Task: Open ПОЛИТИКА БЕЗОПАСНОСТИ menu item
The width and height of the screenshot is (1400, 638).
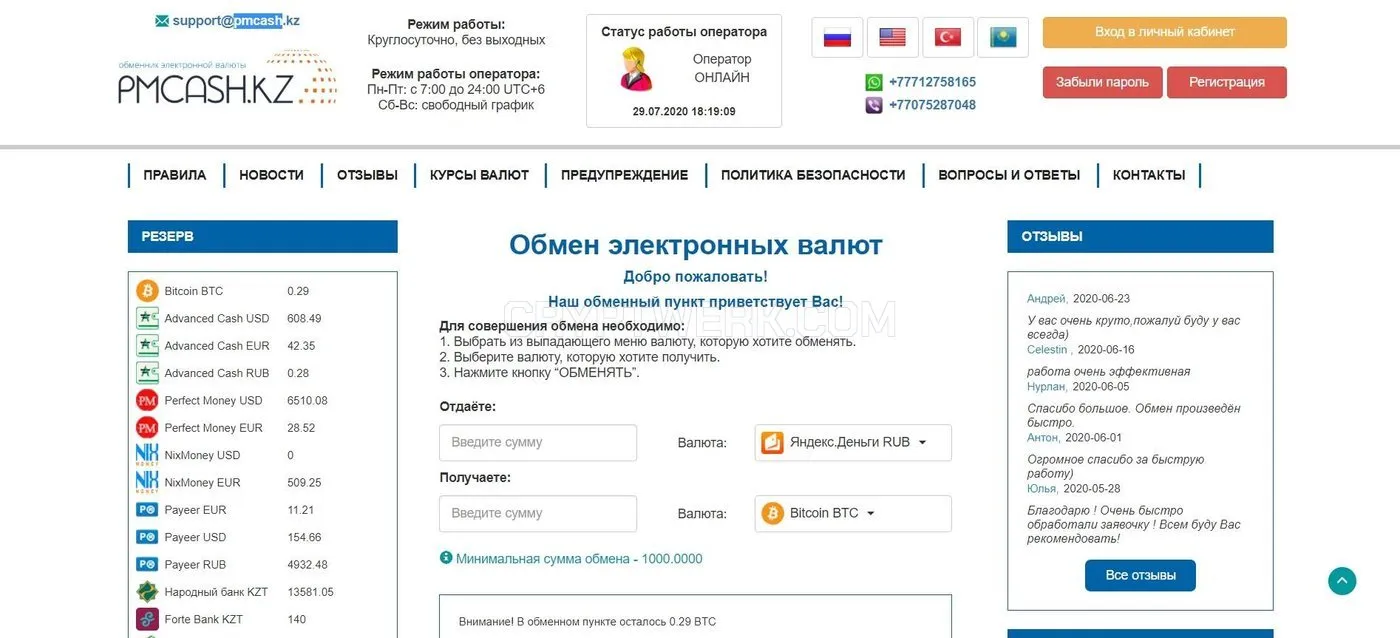Action: tap(813, 175)
